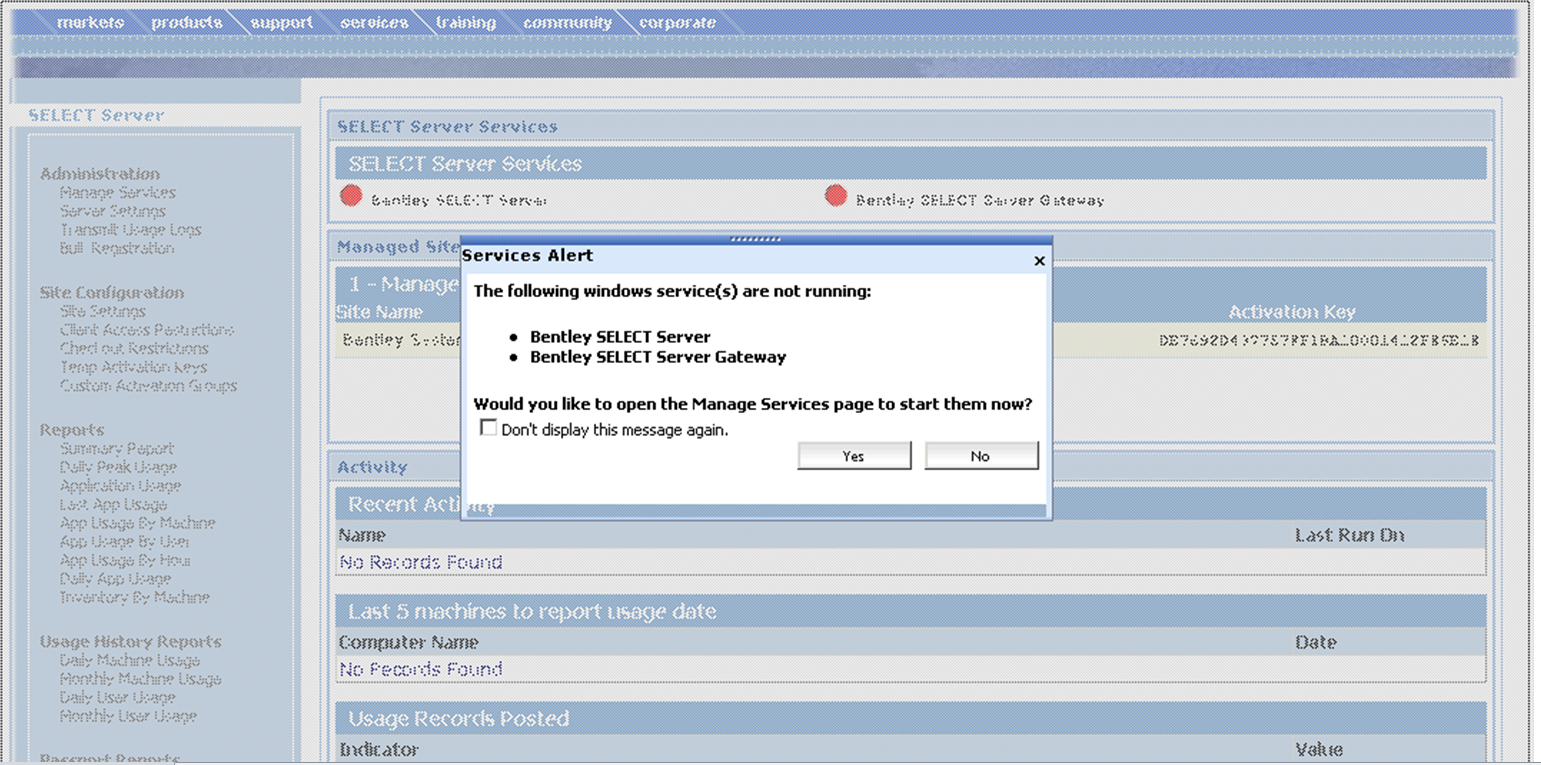
Task: Click the Indicator column header
Action: click(379, 749)
